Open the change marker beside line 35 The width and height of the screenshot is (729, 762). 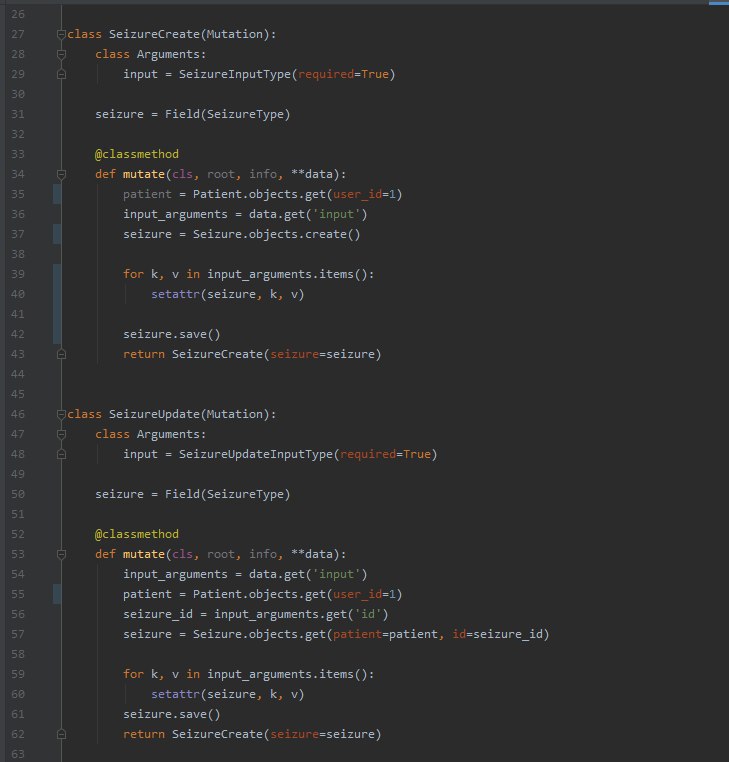pos(57,194)
